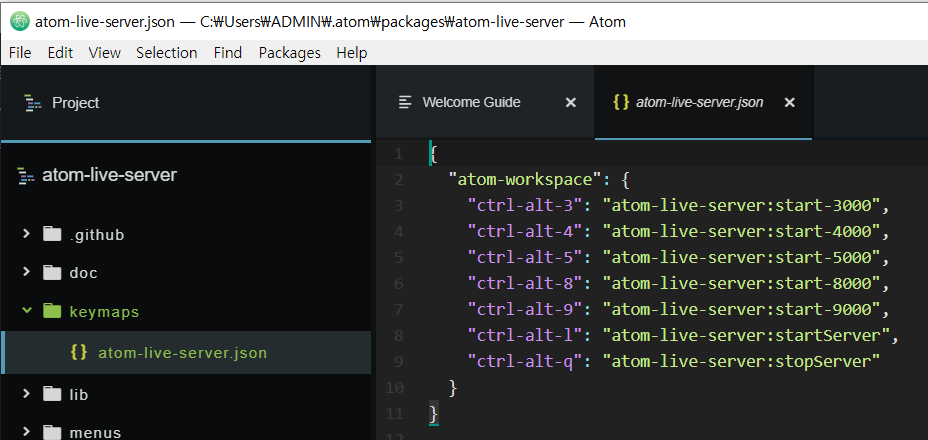Click the menus folder icon
The height and width of the screenshot is (440, 928).
pyautogui.click(x=52, y=432)
